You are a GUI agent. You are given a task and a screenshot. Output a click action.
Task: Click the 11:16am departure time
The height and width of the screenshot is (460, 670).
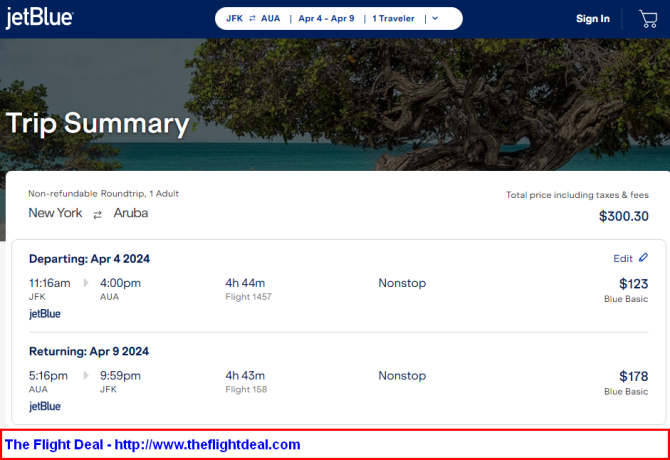pyautogui.click(x=50, y=283)
